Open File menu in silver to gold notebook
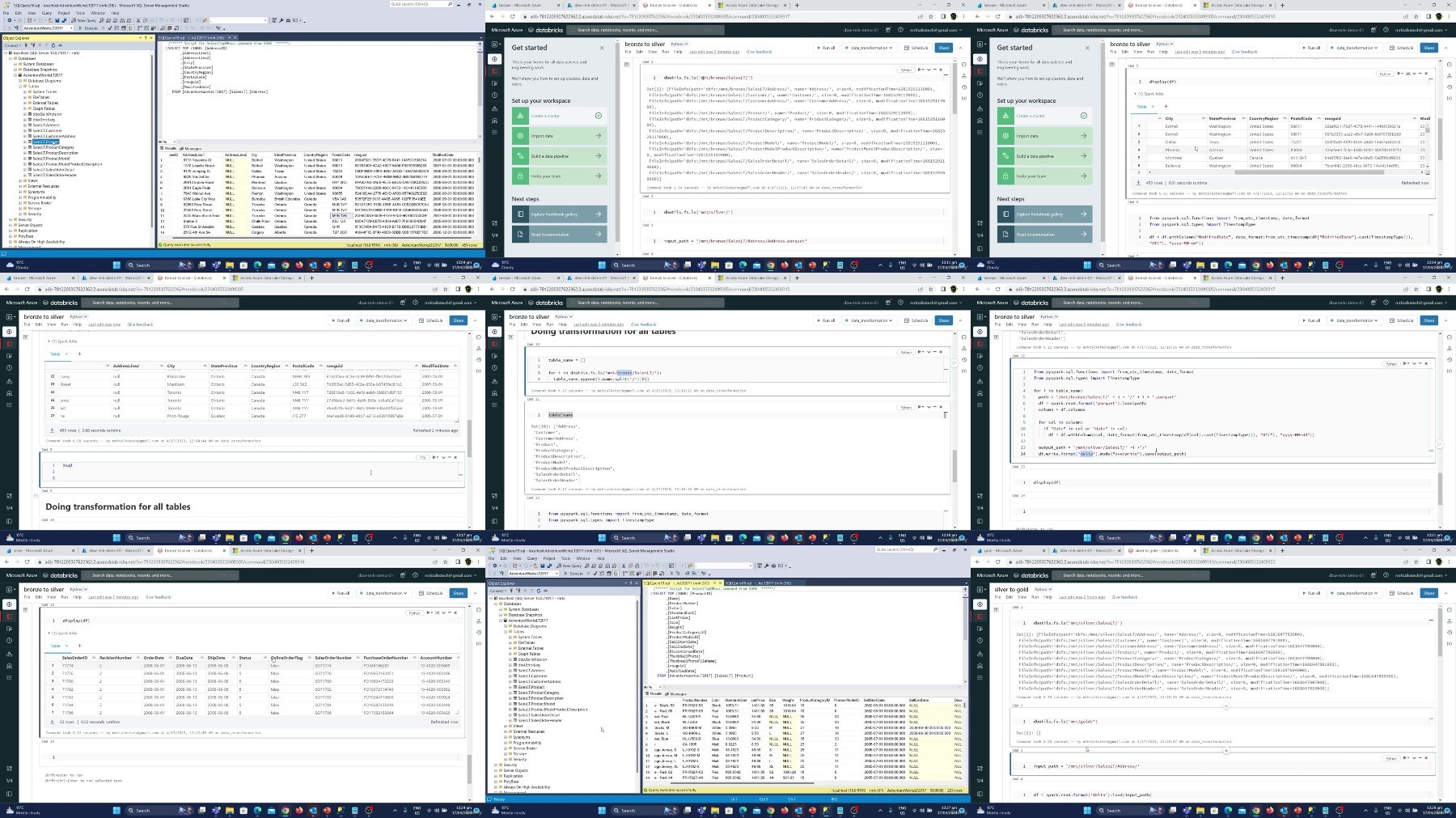Viewport: 1456px width, 818px height. click(x=997, y=597)
